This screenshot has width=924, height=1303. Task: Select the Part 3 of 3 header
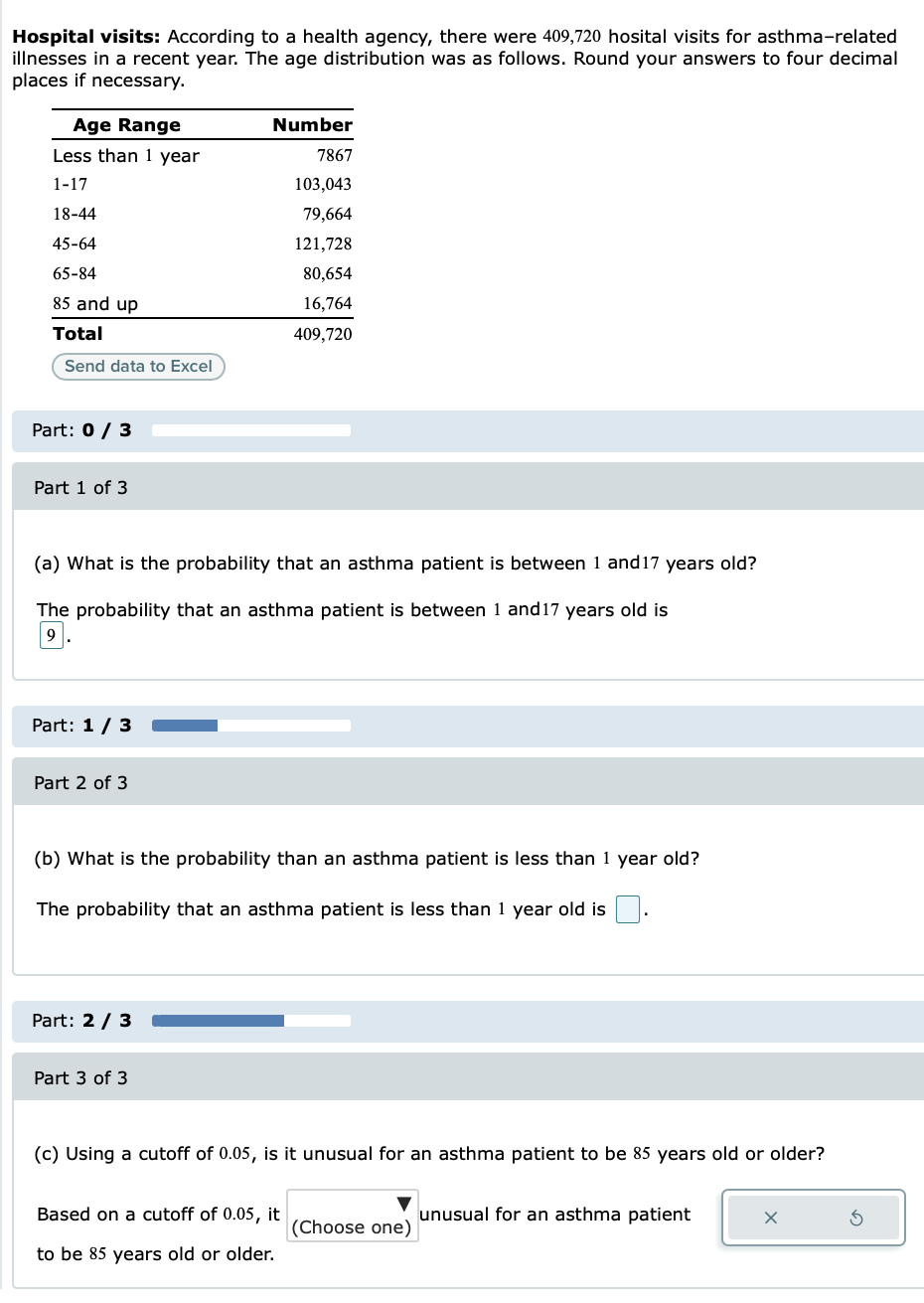pos(469,1077)
